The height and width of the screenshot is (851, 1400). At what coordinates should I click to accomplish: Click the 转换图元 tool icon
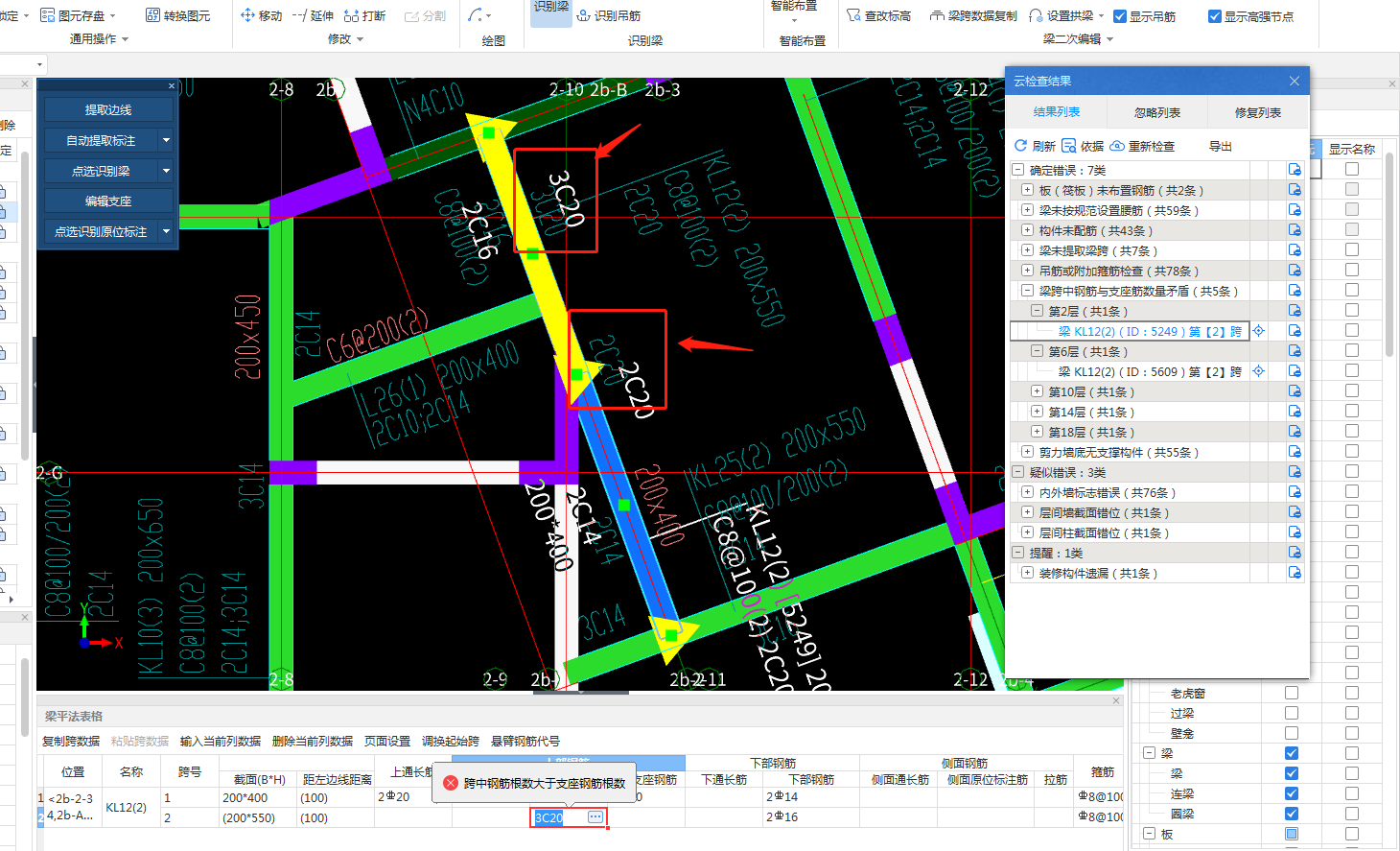[x=152, y=15]
